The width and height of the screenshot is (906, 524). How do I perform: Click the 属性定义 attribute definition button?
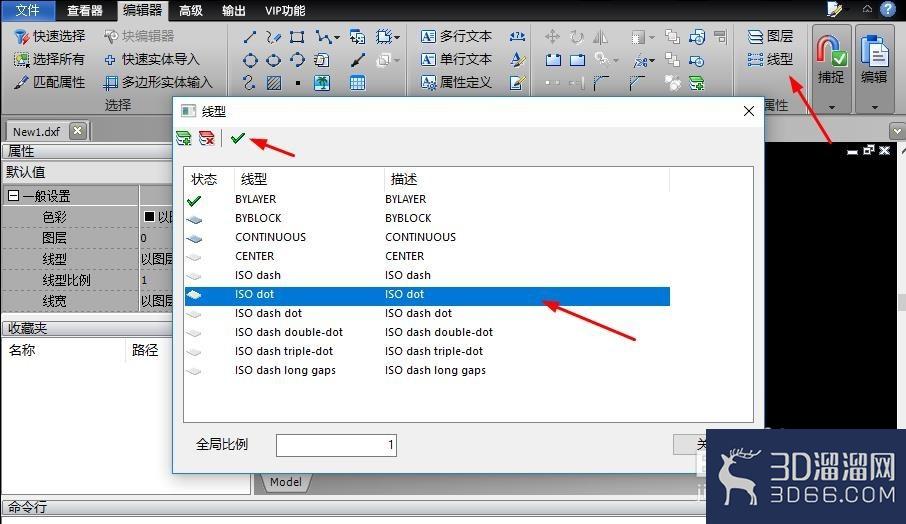[456, 83]
